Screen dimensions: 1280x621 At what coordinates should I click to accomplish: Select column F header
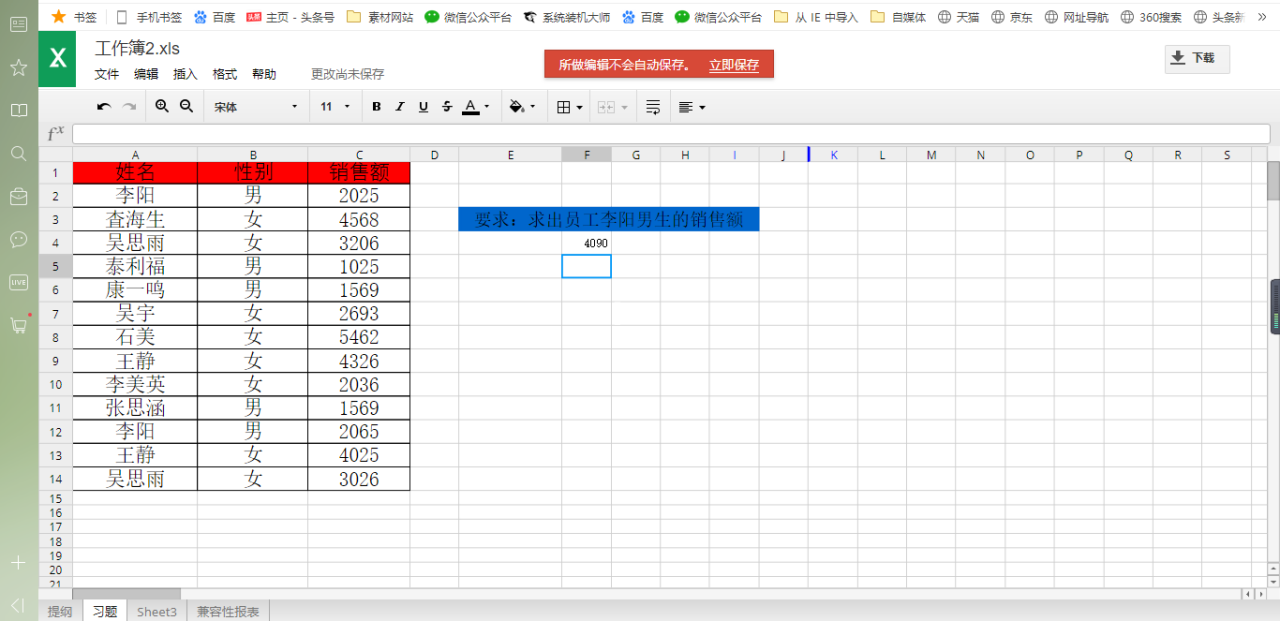click(x=586, y=154)
